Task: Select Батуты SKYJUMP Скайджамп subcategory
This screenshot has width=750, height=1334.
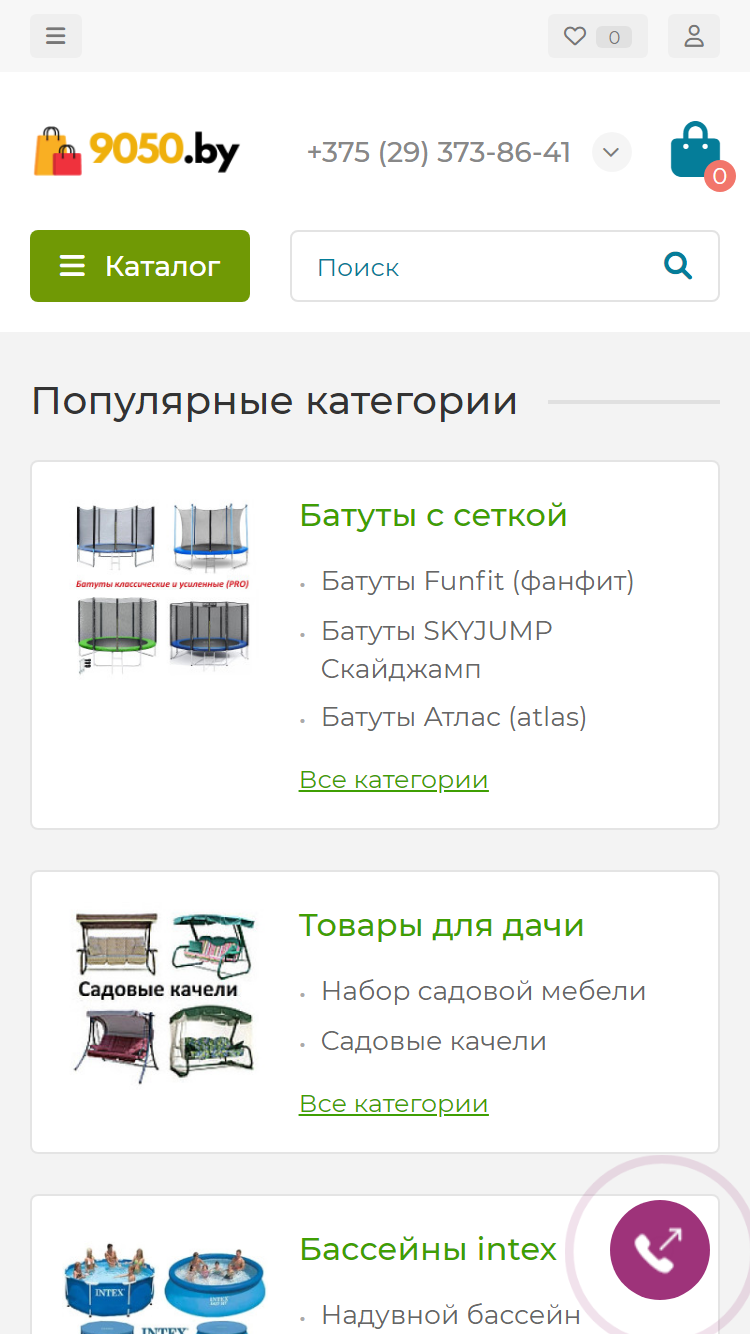Action: [437, 650]
